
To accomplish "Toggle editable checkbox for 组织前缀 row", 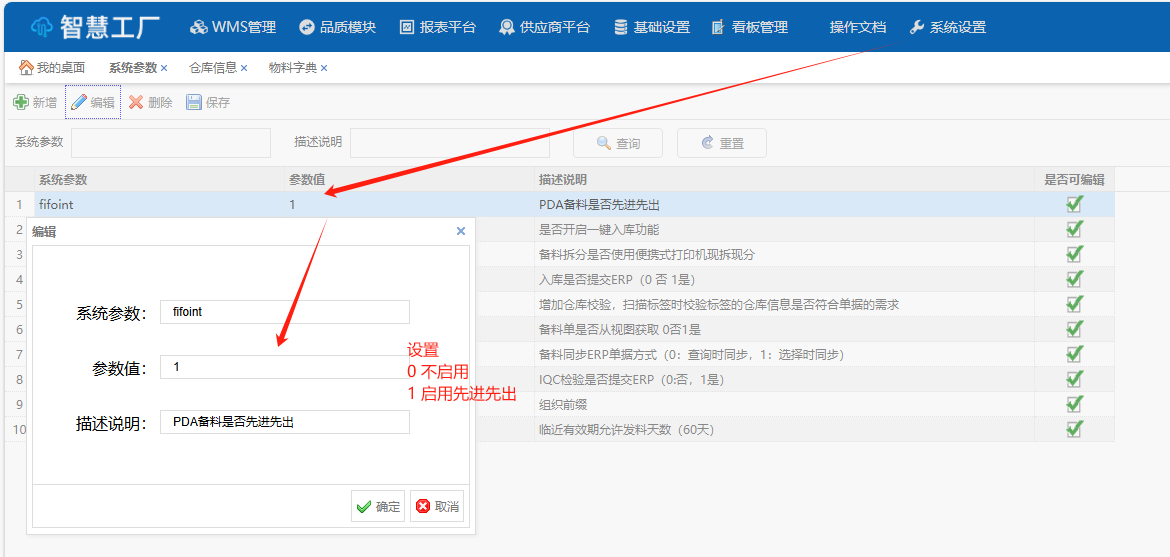I will 1074,404.
